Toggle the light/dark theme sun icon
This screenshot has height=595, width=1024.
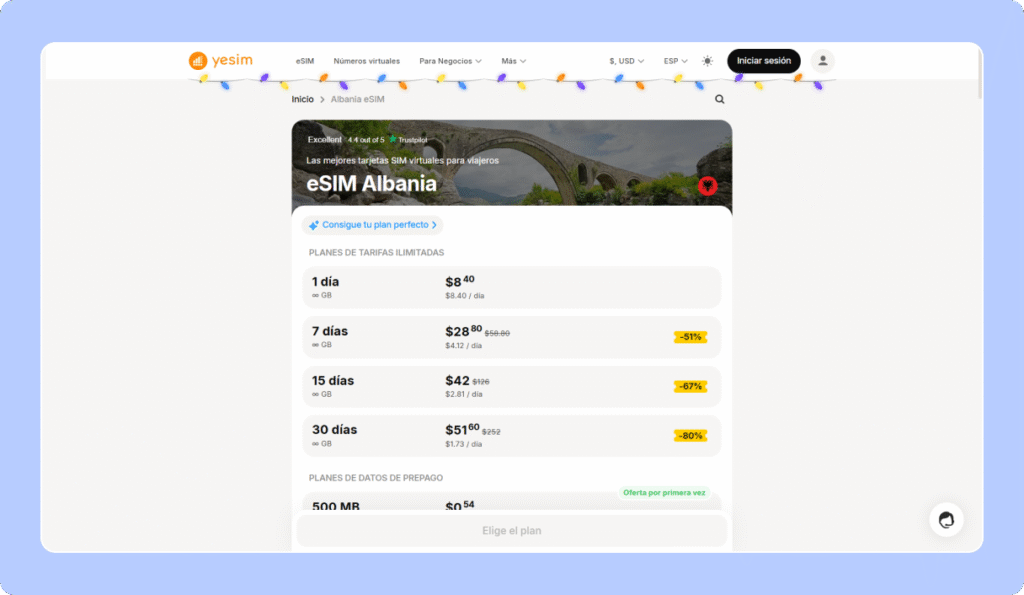tap(708, 61)
